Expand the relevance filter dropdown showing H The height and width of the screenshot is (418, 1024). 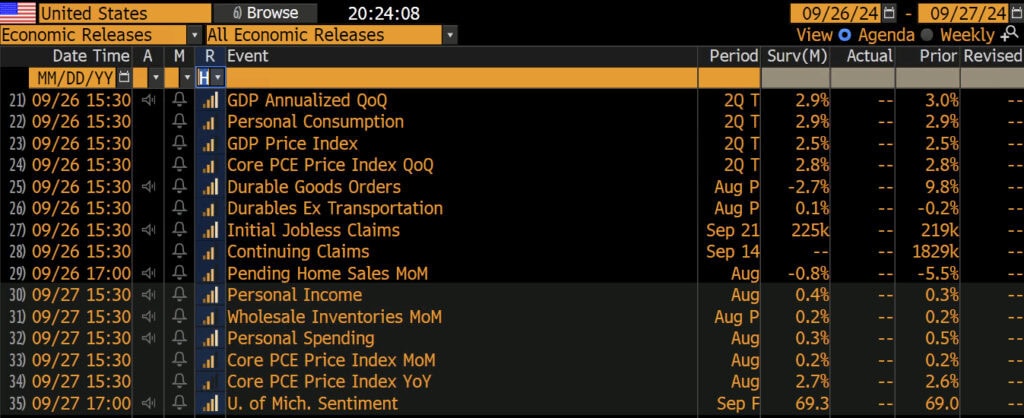(x=218, y=77)
